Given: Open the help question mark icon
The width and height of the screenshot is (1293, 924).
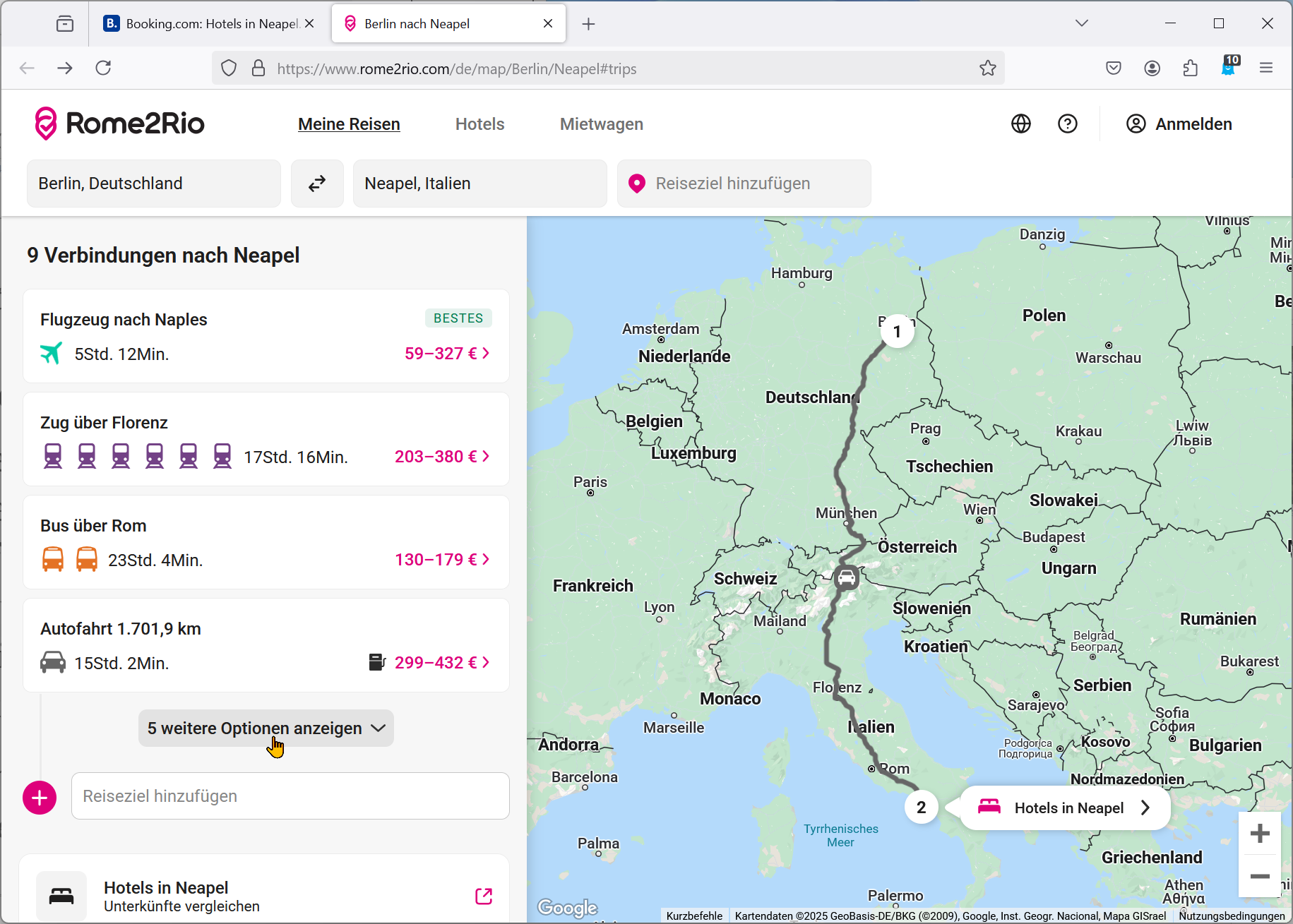Looking at the screenshot, I should point(1068,124).
